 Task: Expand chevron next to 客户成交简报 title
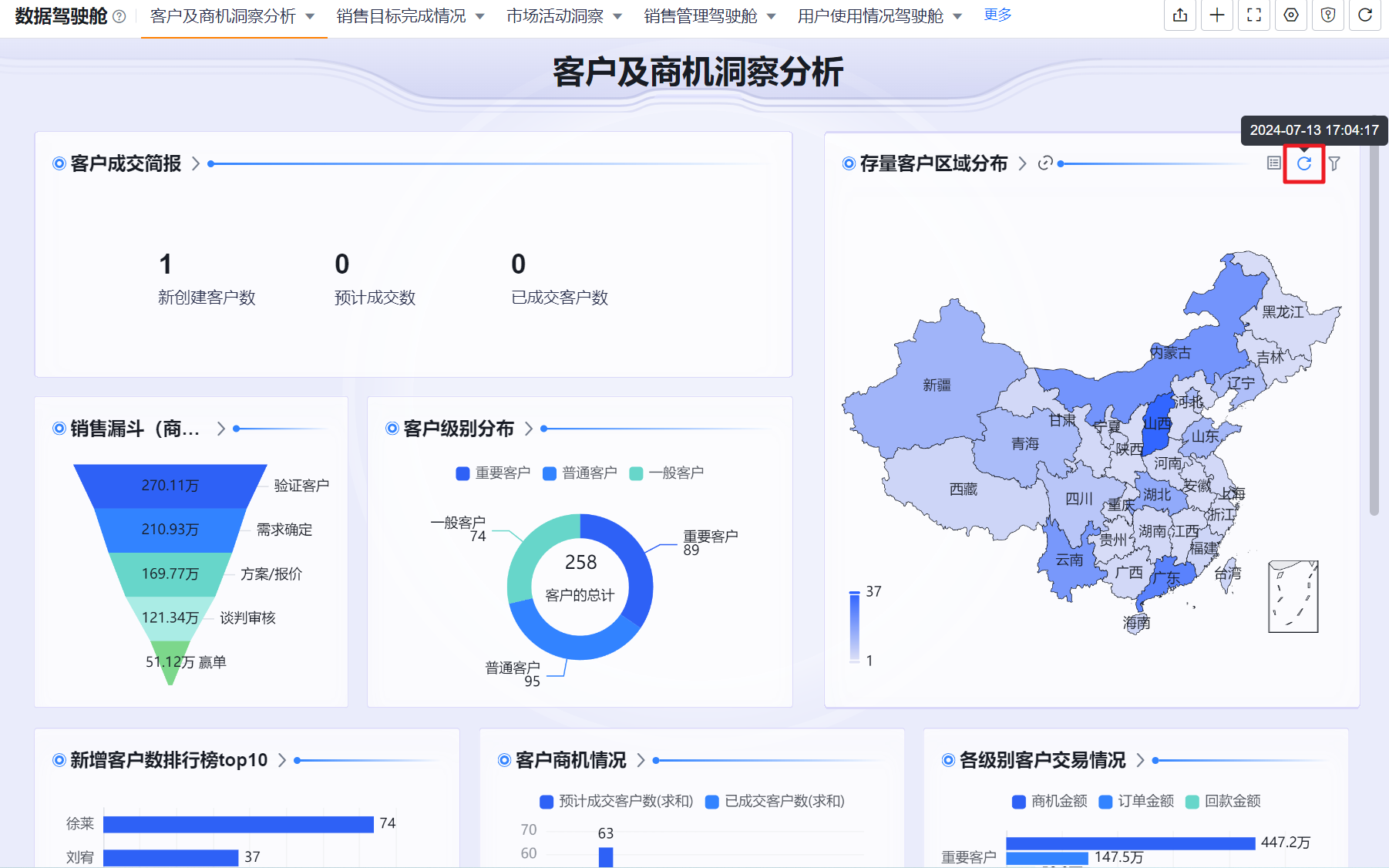tap(195, 163)
